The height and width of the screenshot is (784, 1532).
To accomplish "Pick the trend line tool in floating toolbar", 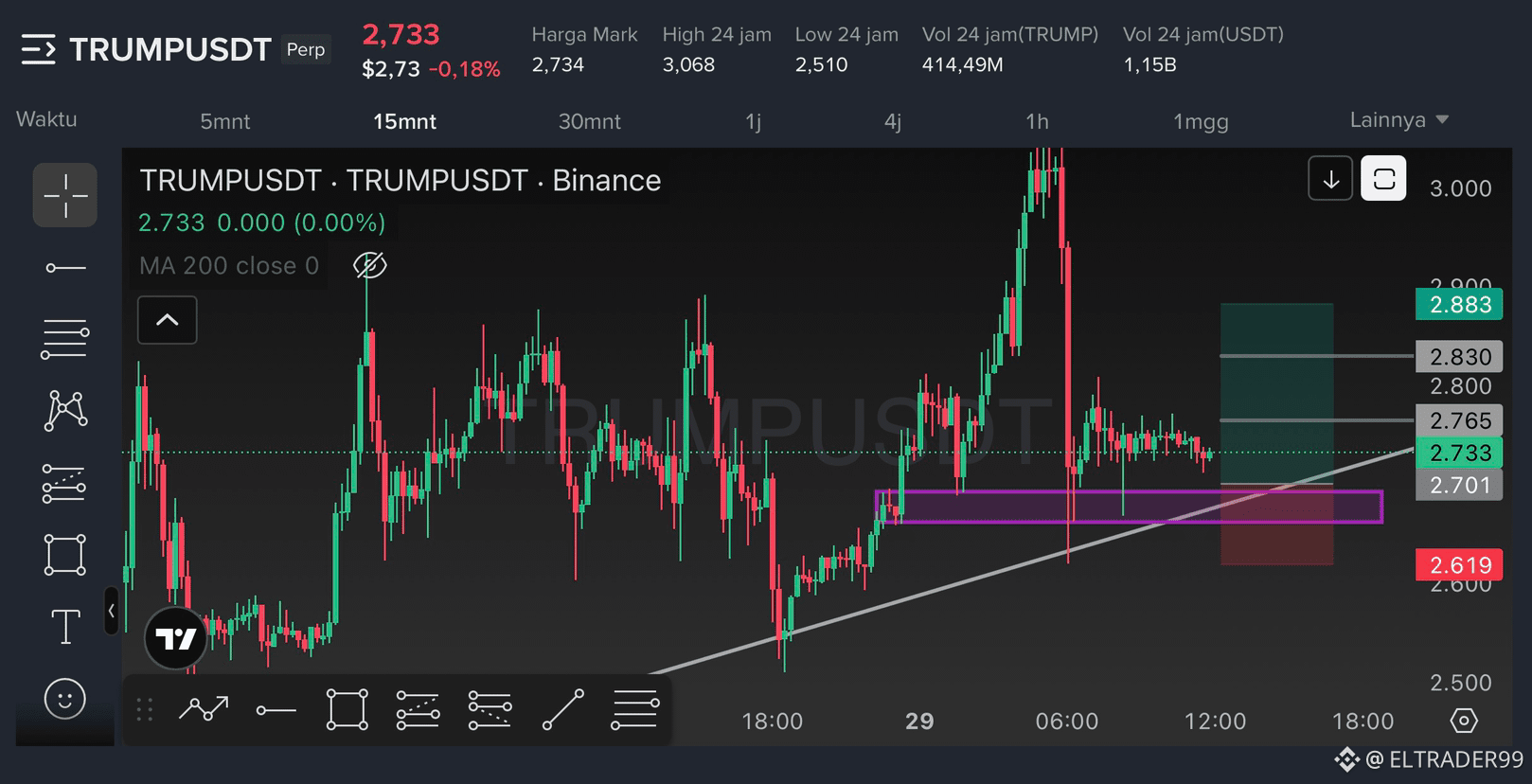I will click(x=562, y=709).
